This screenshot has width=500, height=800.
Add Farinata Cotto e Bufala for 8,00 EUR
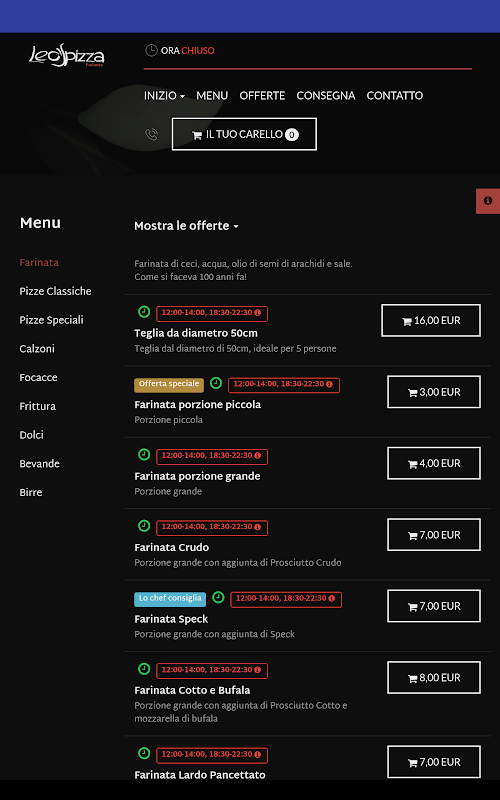tap(434, 678)
